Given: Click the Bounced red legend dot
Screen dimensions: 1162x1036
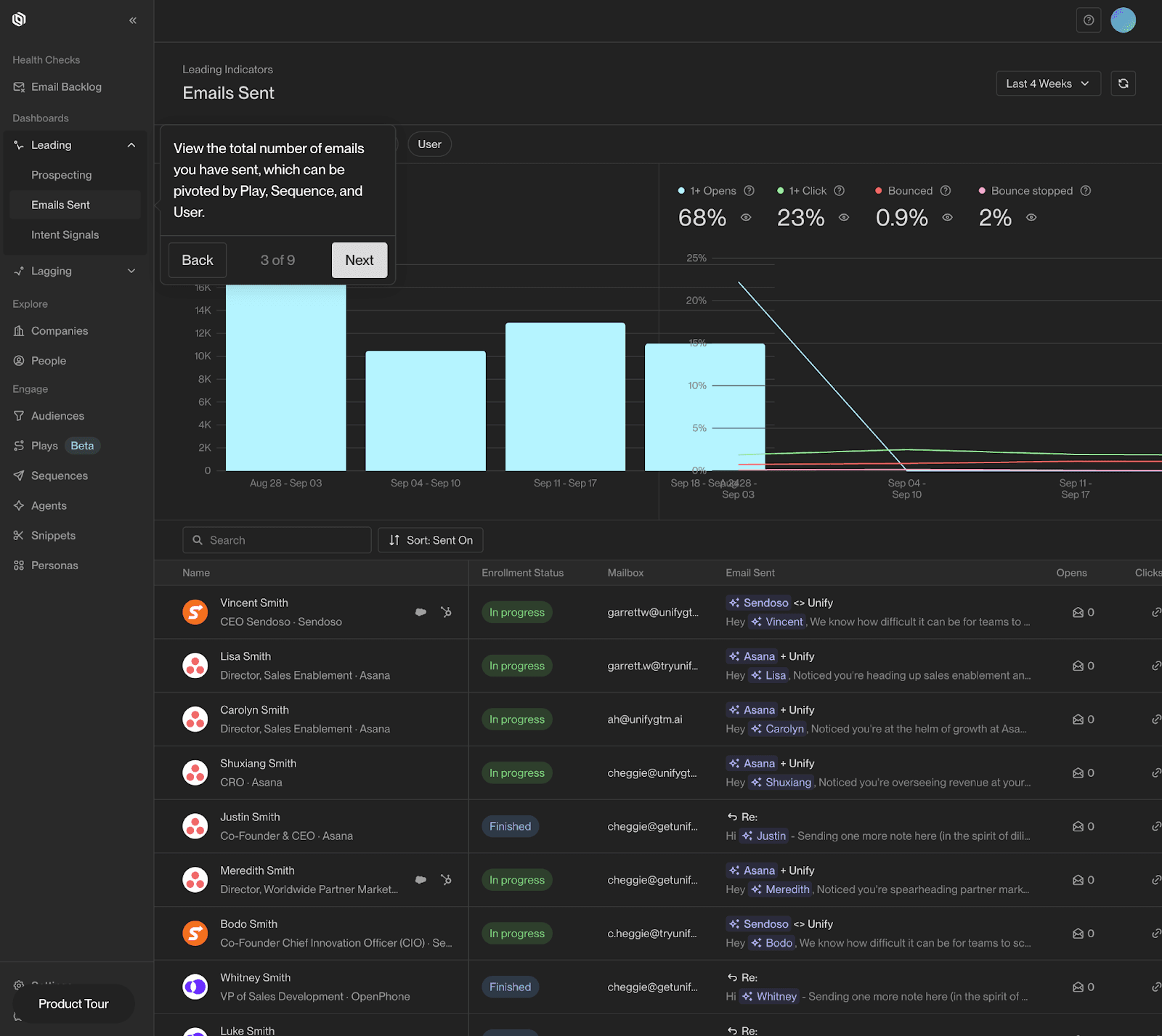Looking at the screenshot, I should pyautogui.click(x=879, y=191).
